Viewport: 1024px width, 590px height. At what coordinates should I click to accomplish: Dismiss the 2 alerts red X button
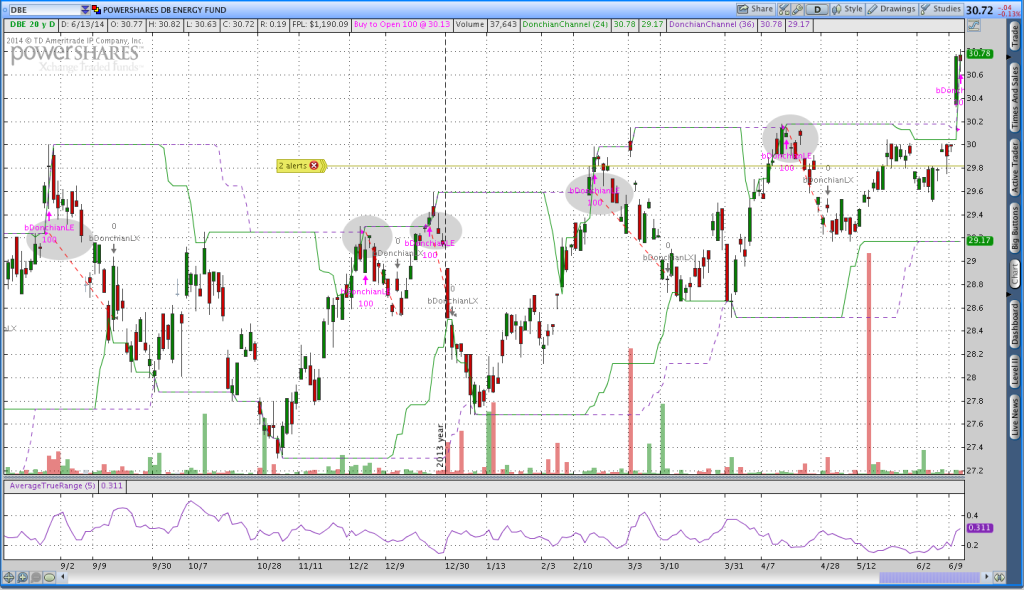[x=314, y=166]
